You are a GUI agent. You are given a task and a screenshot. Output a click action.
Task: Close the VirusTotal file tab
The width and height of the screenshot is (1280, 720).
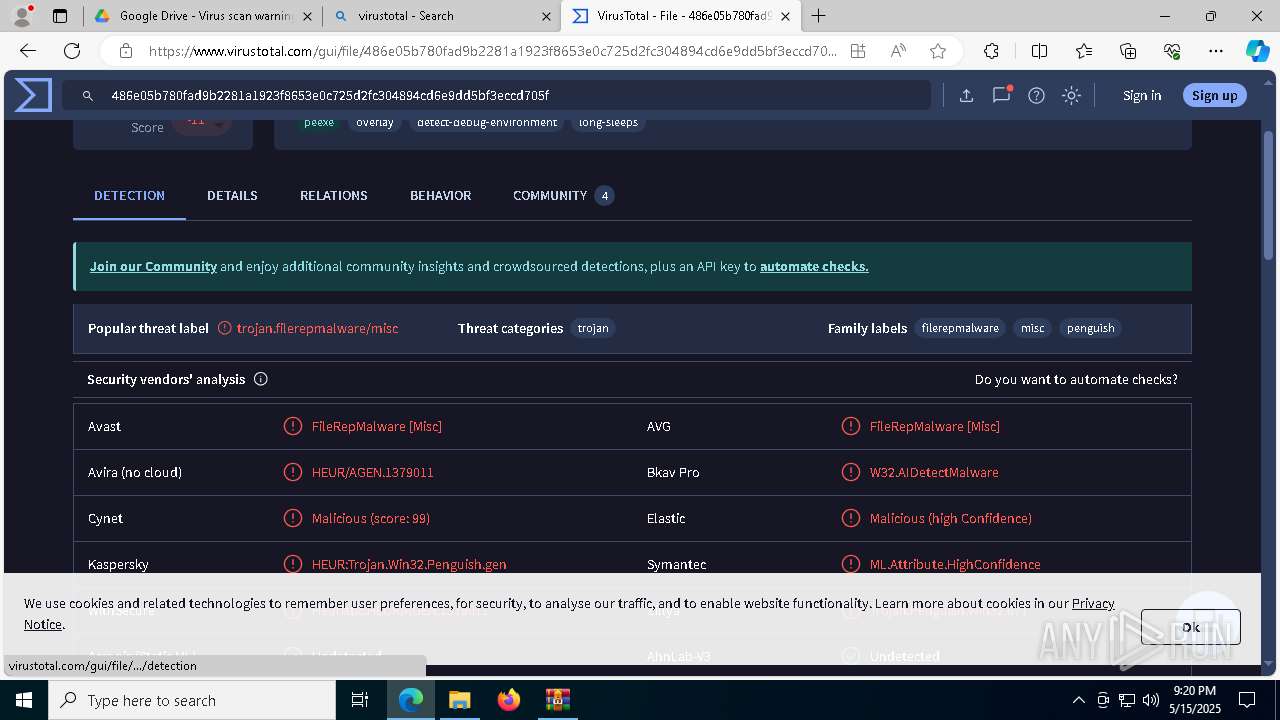coord(786,16)
